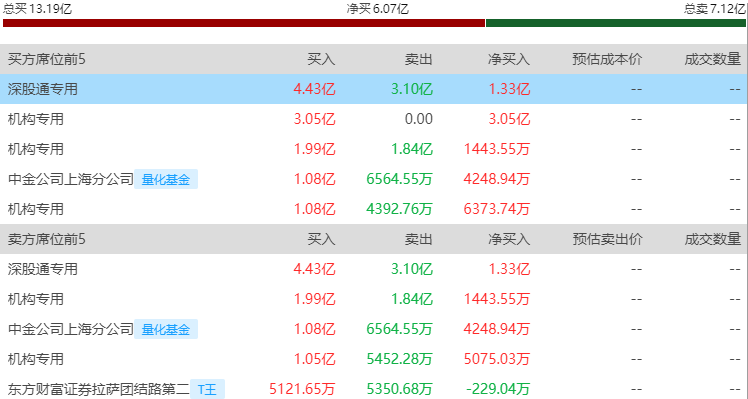The height and width of the screenshot is (399, 748).
Task: Click the 量化基金 tag in buyer list
Action: coord(166,179)
